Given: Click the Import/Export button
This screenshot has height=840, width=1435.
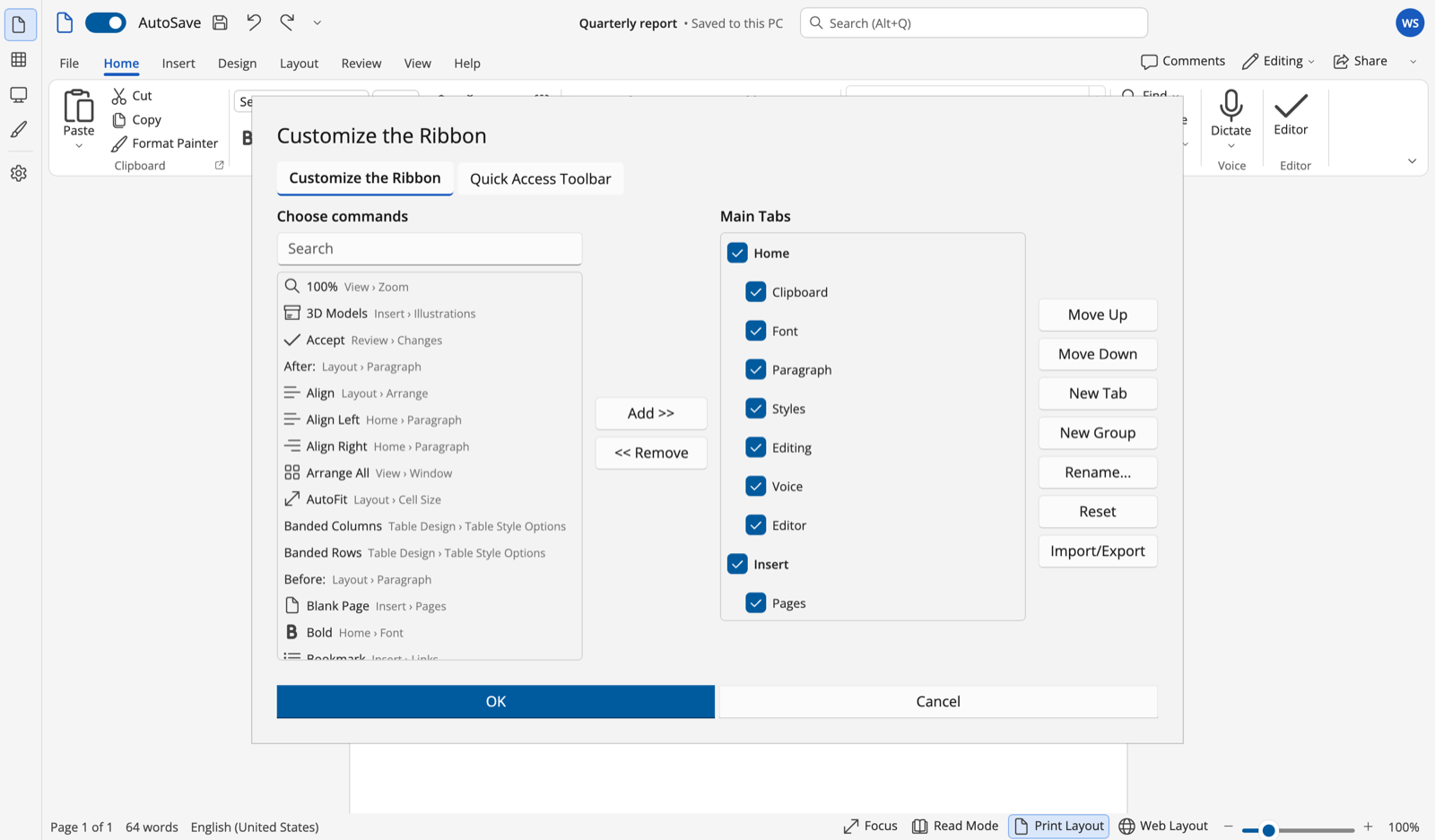Looking at the screenshot, I should [1098, 551].
